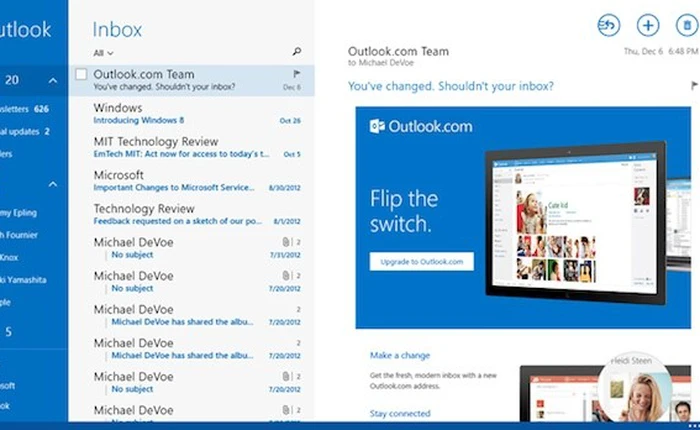Click the 'Thu, Dec 6 6:48 PM' timestamp
Viewport: 700px width, 430px height.
coord(661,51)
